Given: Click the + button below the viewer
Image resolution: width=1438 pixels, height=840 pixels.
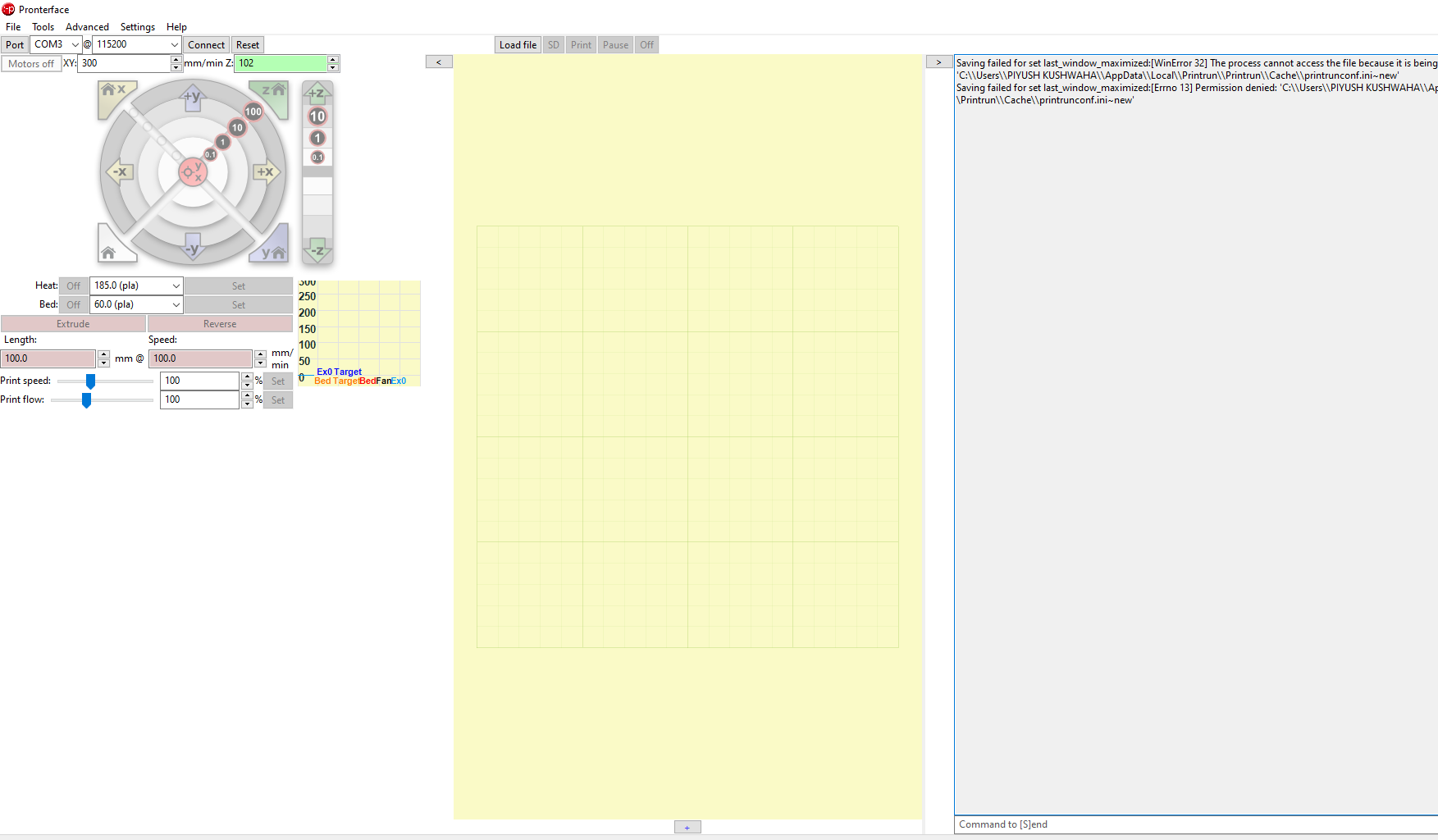Looking at the screenshot, I should point(687,827).
